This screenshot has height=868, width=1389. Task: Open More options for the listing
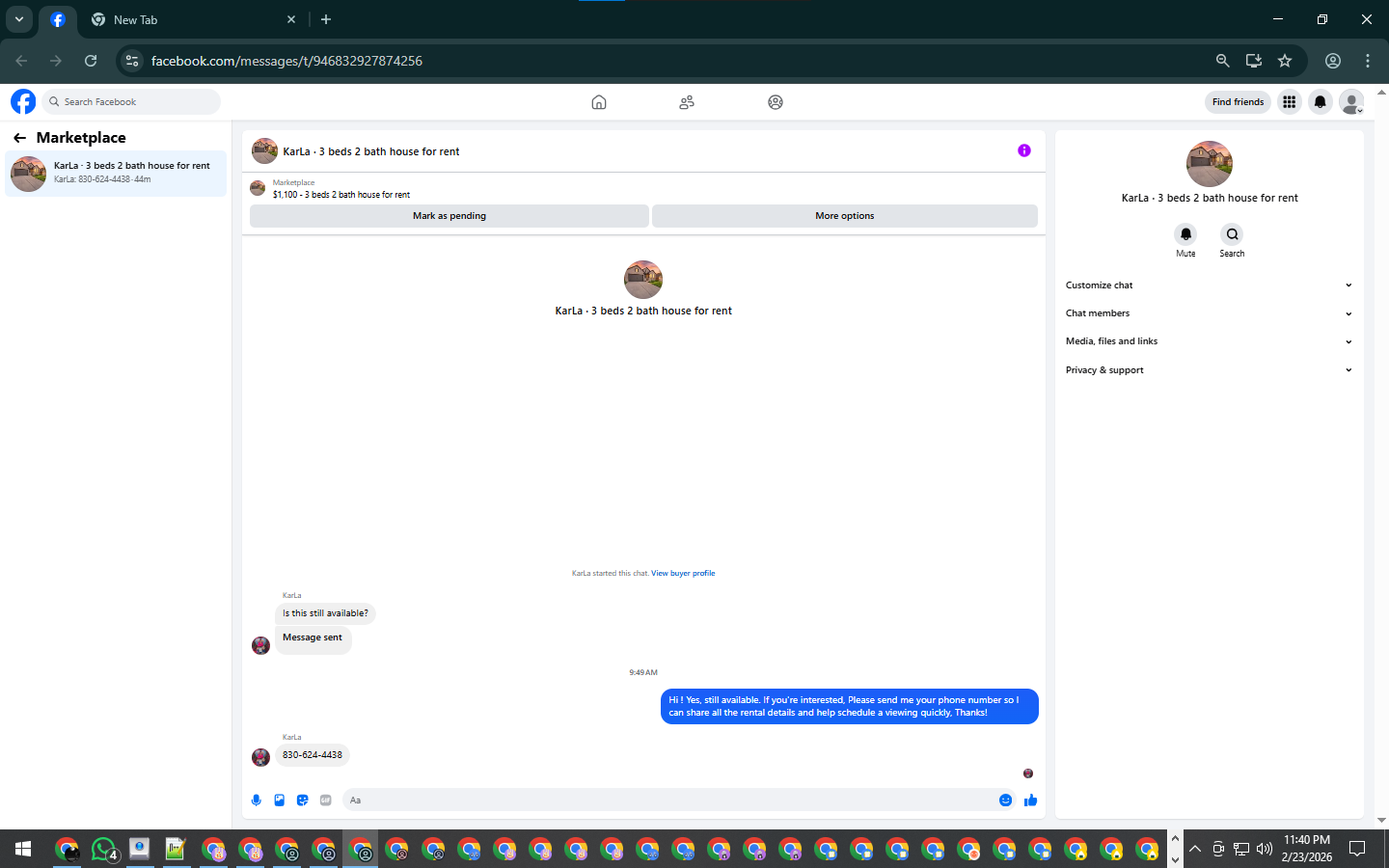click(845, 216)
